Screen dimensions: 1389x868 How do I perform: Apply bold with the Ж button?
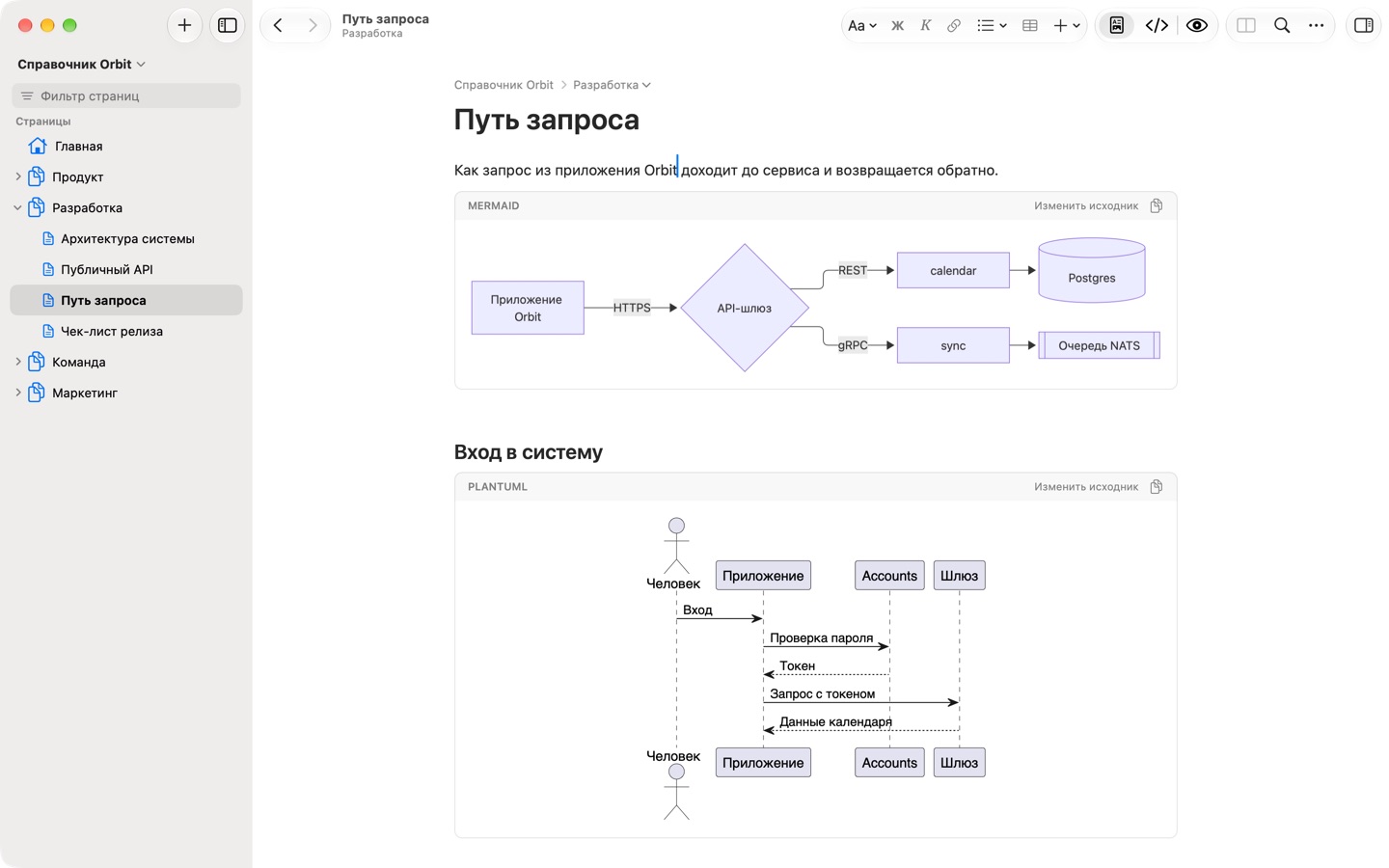897,26
